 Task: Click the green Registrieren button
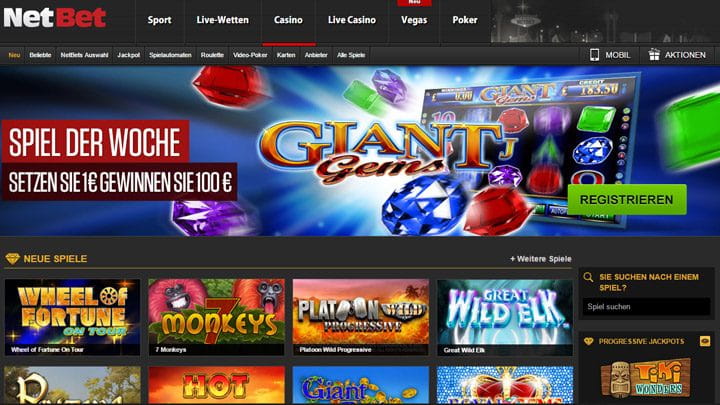(627, 200)
